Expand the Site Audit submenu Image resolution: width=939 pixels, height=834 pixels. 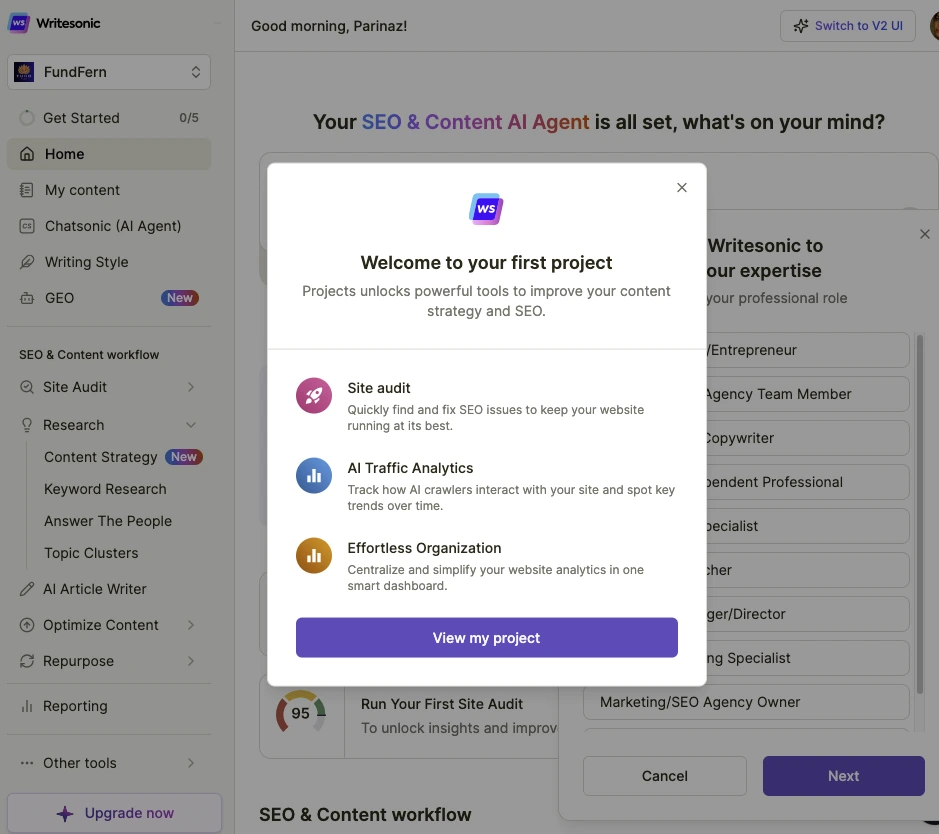(191, 387)
